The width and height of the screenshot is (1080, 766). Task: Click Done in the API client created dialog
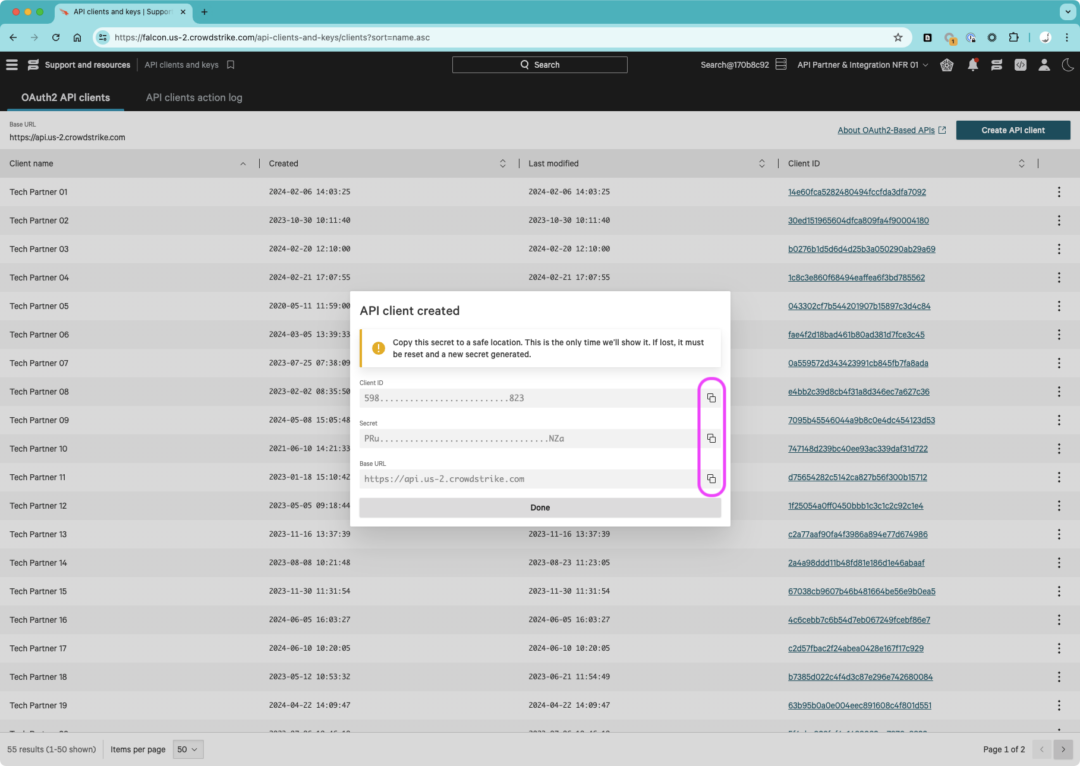tap(540, 508)
